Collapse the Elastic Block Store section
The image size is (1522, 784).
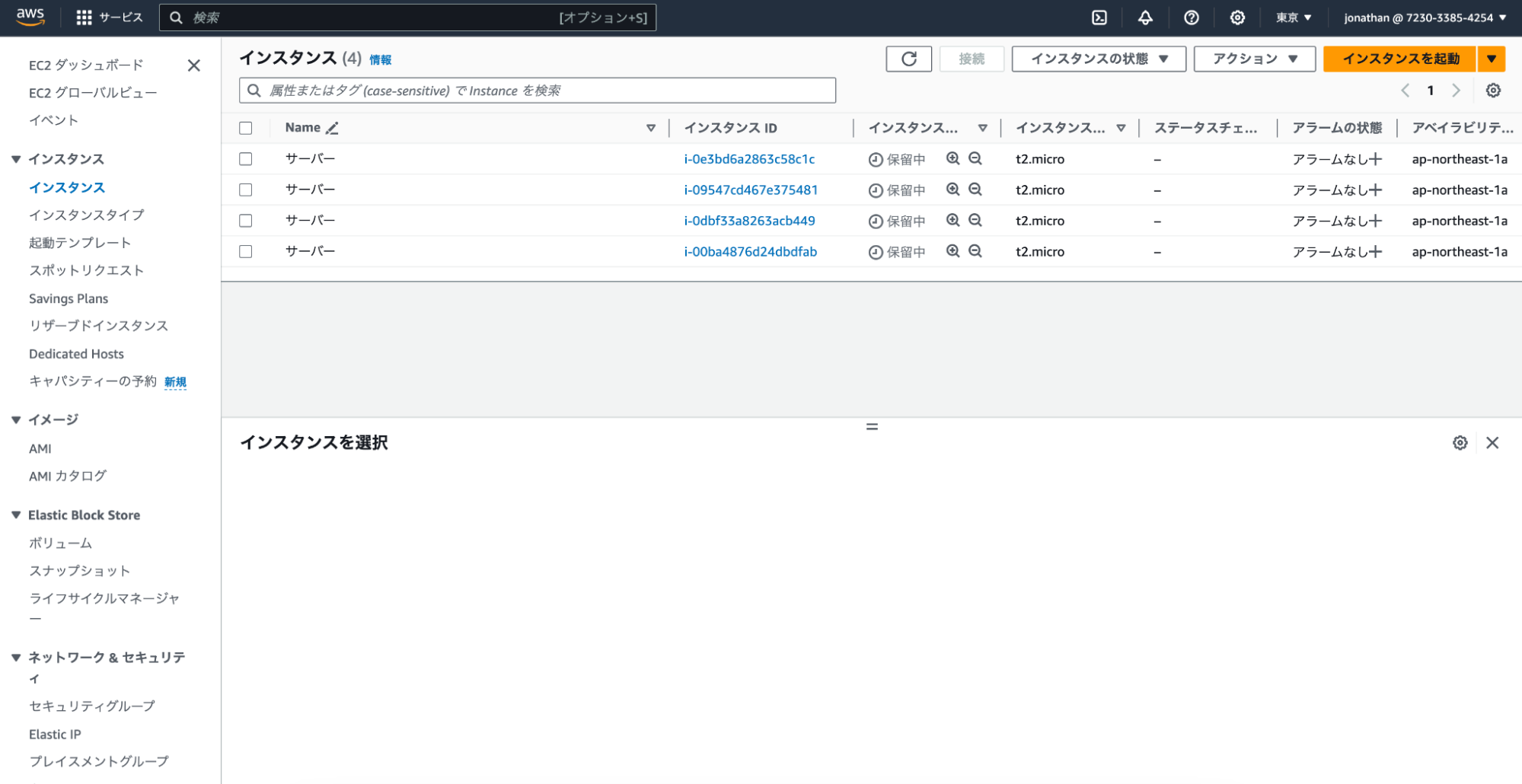pyautogui.click(x=16, y=515)
